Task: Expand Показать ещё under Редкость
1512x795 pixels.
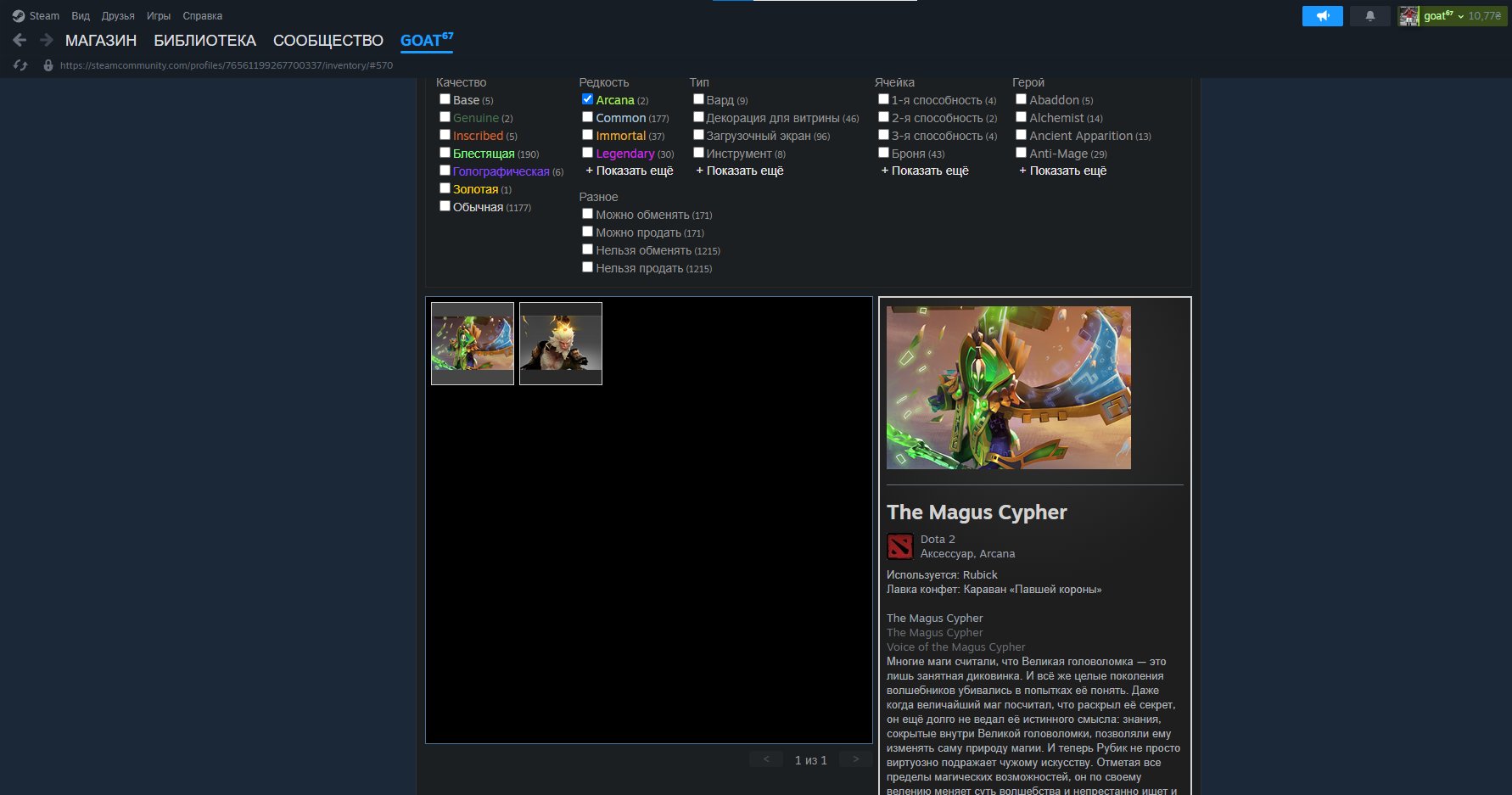Action: click(x=630, y=171)
